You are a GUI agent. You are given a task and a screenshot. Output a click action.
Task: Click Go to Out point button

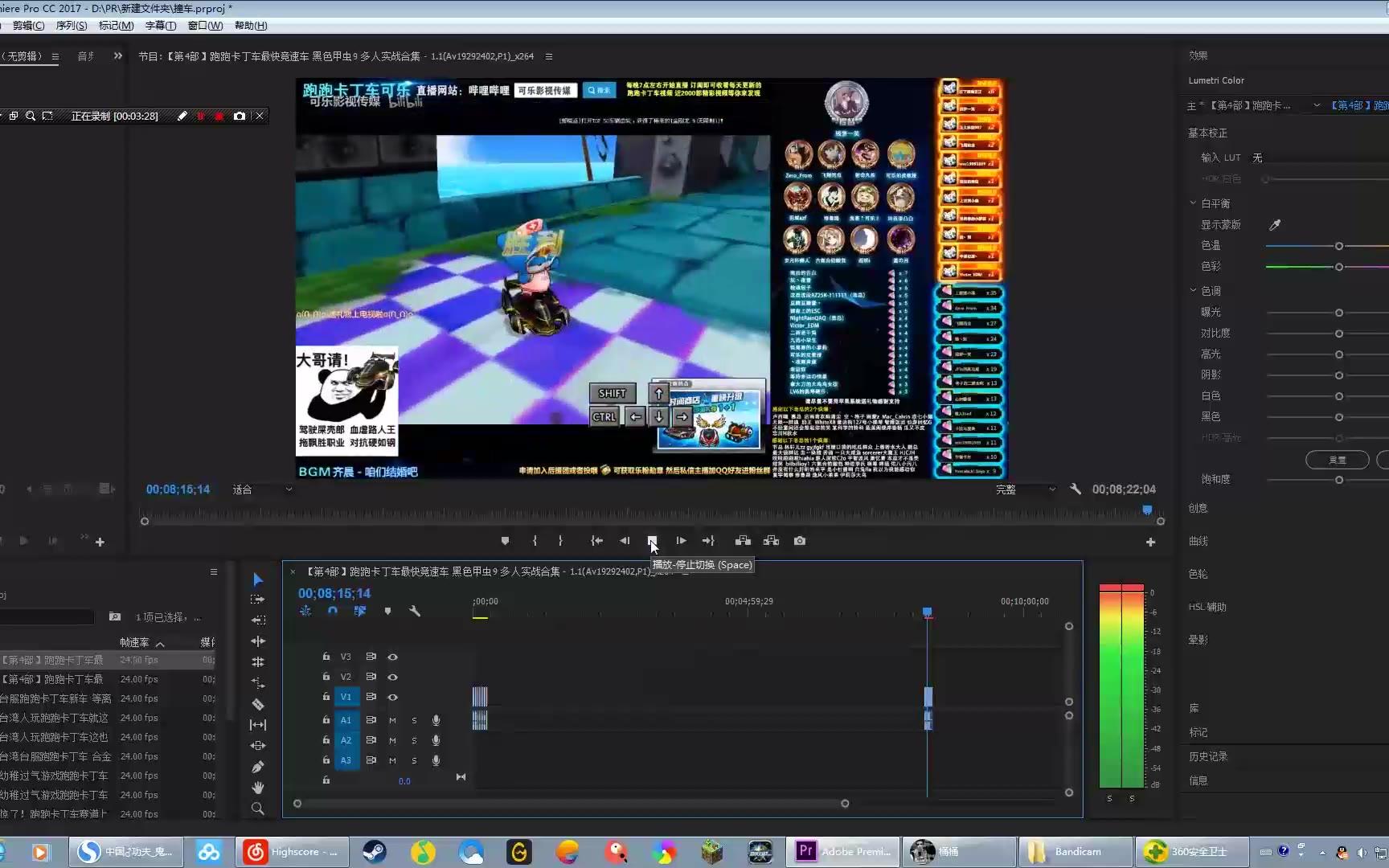click(x=708, y=541)
